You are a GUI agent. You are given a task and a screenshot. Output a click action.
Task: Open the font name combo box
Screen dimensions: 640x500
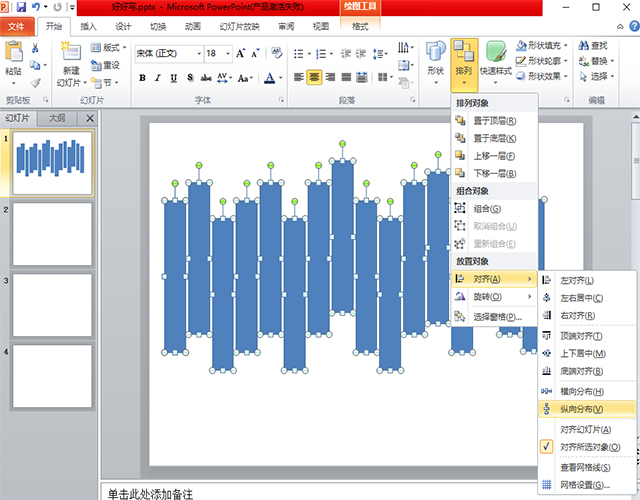coord(169,53)
